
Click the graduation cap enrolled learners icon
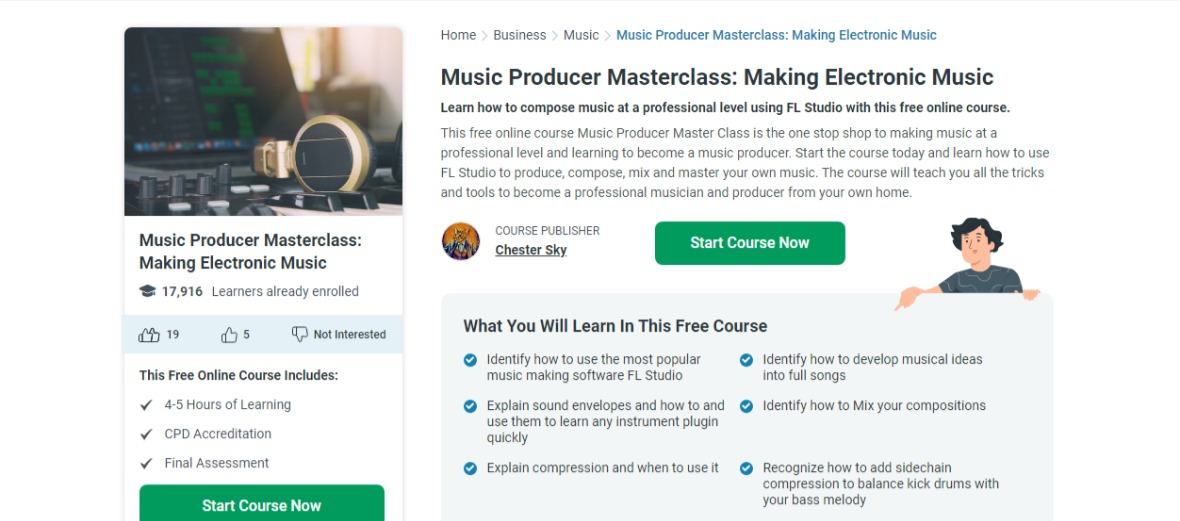pyautogui.click(x=148, y=291)
